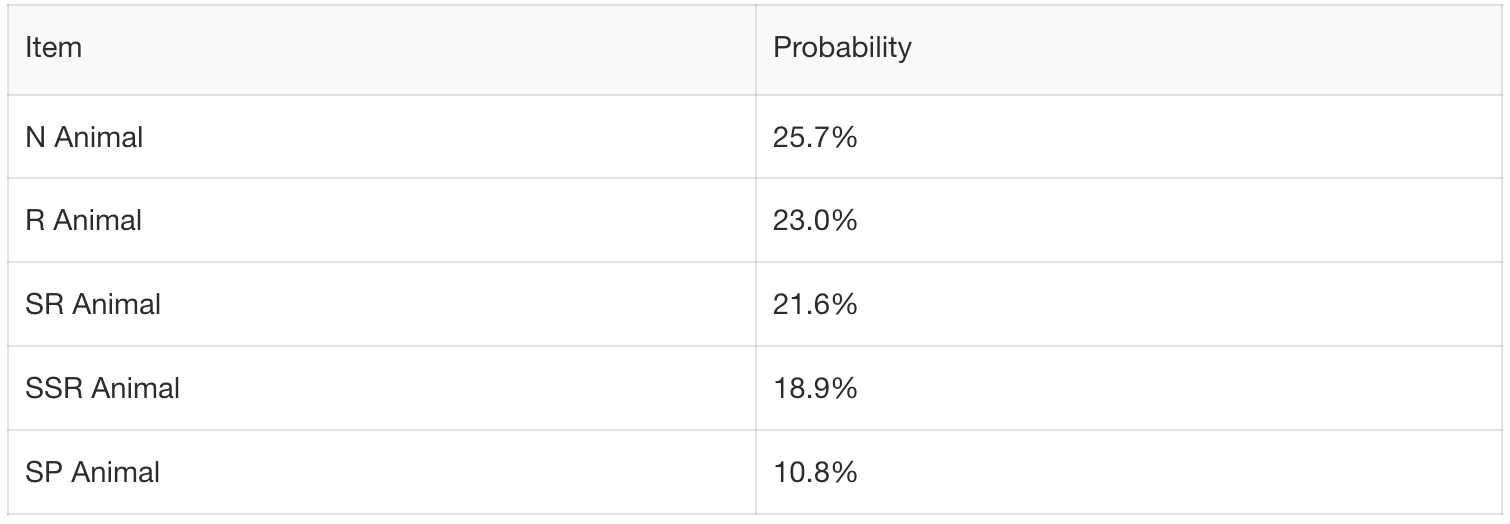Click the 23.0% probability value
Viewport: 1510px width, 524px height.
point(815,220)
